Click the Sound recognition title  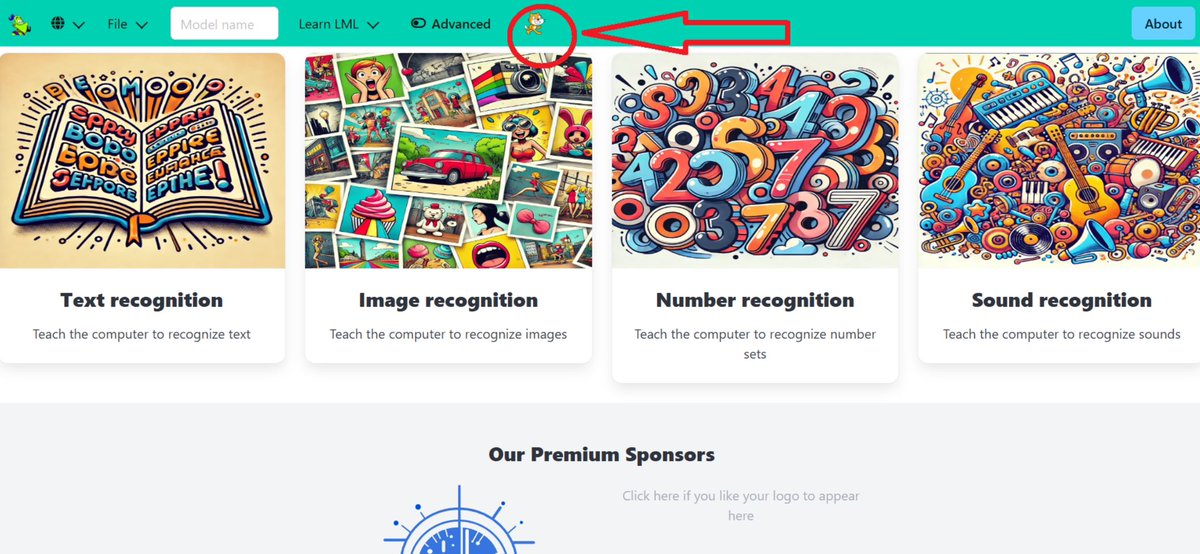[x=1062, y=300]
